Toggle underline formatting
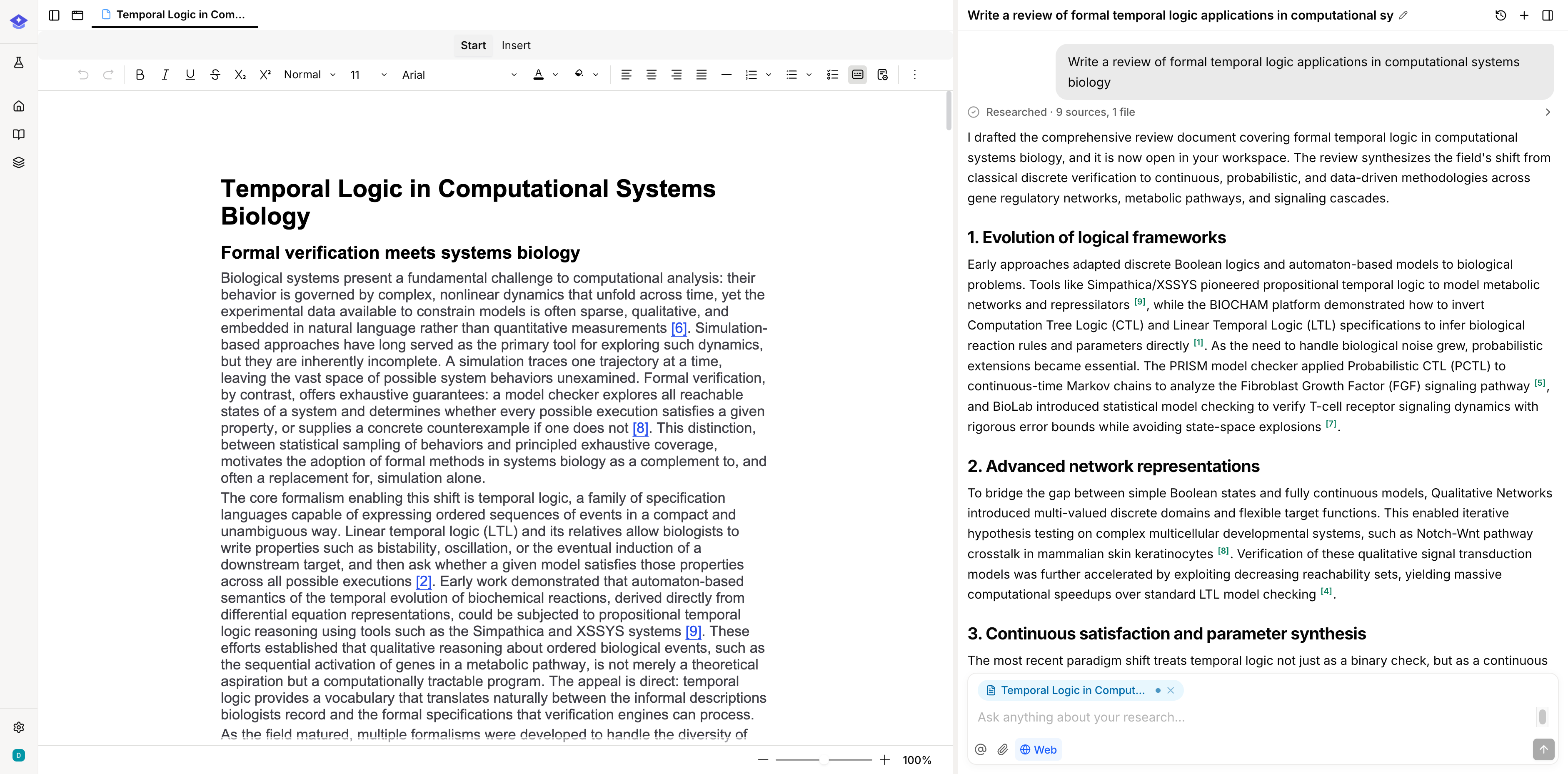 (190, 74)
